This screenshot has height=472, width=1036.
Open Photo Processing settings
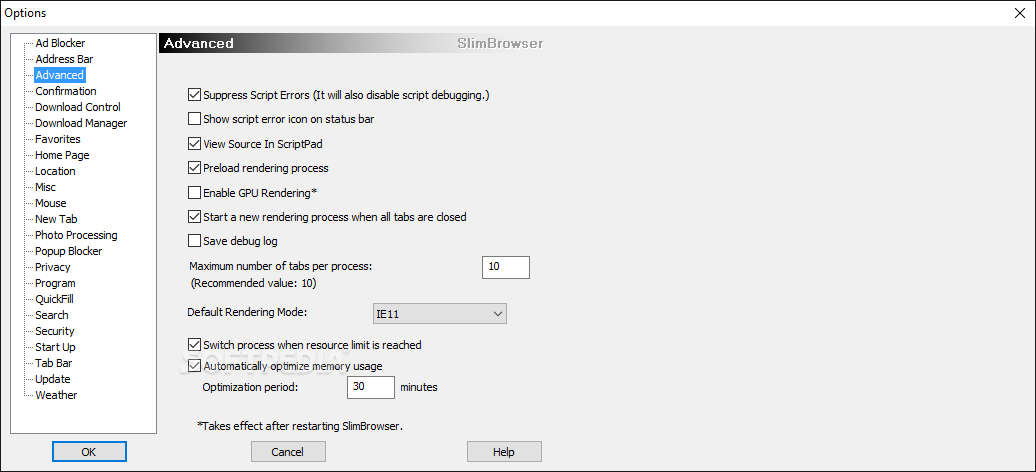click(x=76, y=235)
